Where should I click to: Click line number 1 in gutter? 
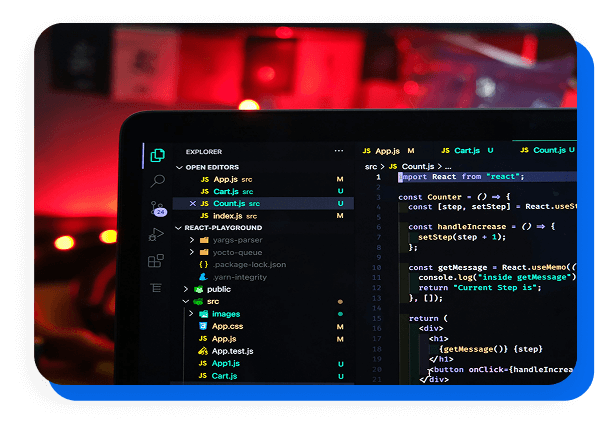click(x=378, y=177)
